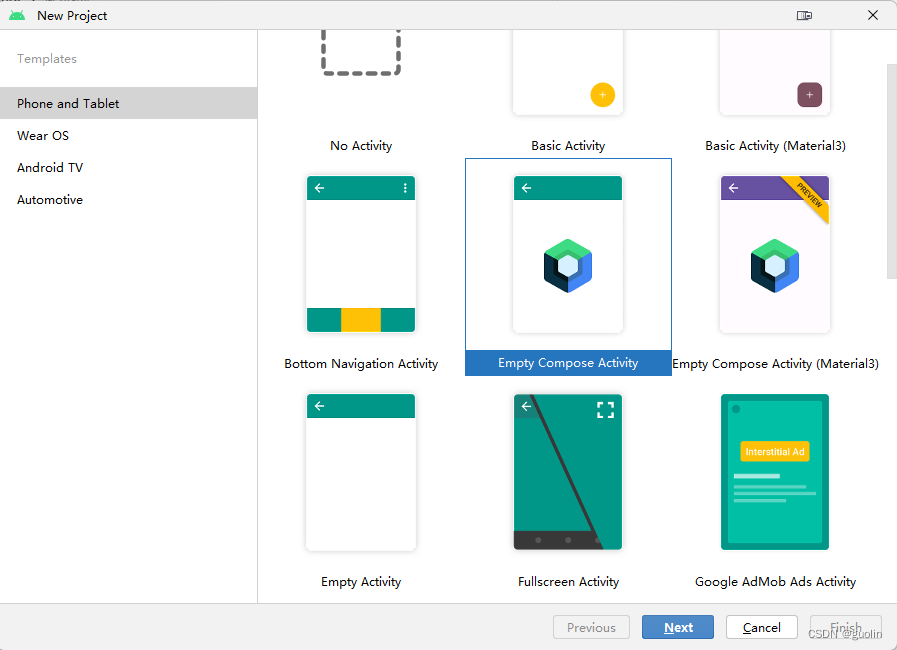The image size is (897, 650).
Task: Click the back arrow in Empty Activity thumbnail
Action: [x=320, y=406]
